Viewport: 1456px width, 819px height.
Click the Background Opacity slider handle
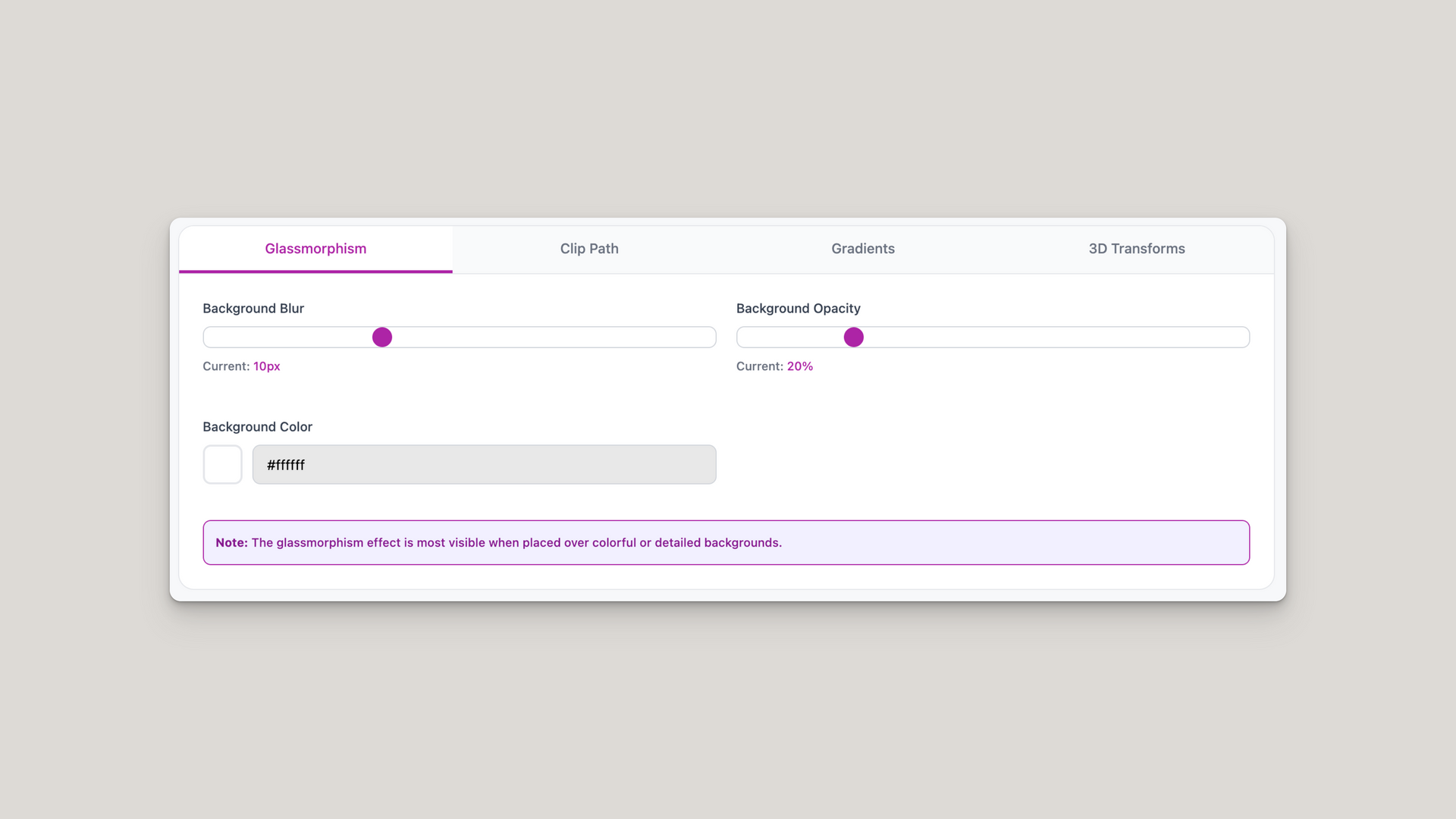854,337
